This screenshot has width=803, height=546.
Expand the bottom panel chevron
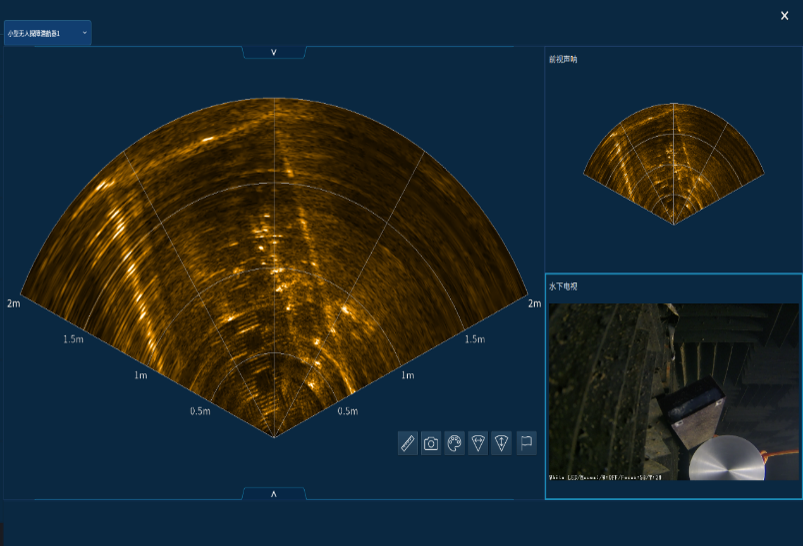point(274,493)
